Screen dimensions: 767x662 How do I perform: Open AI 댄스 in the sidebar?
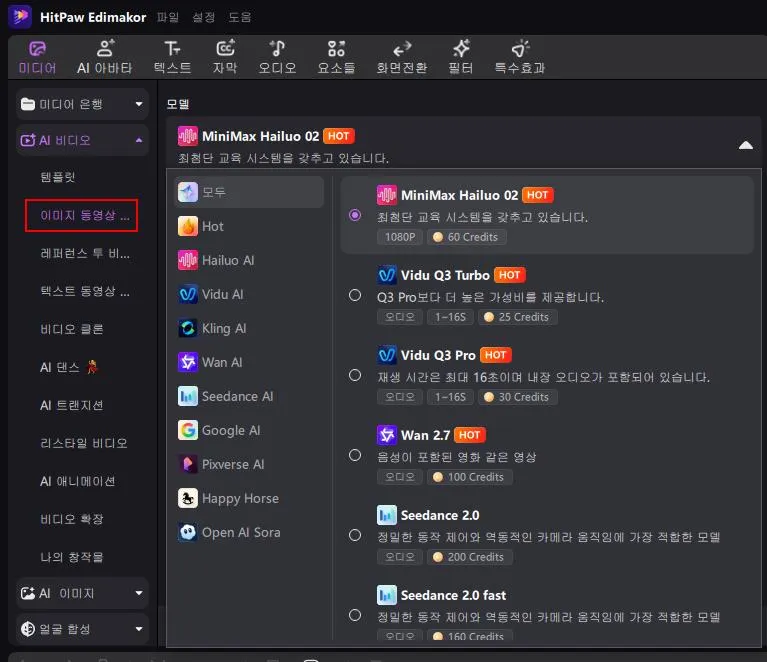[68, 367]
